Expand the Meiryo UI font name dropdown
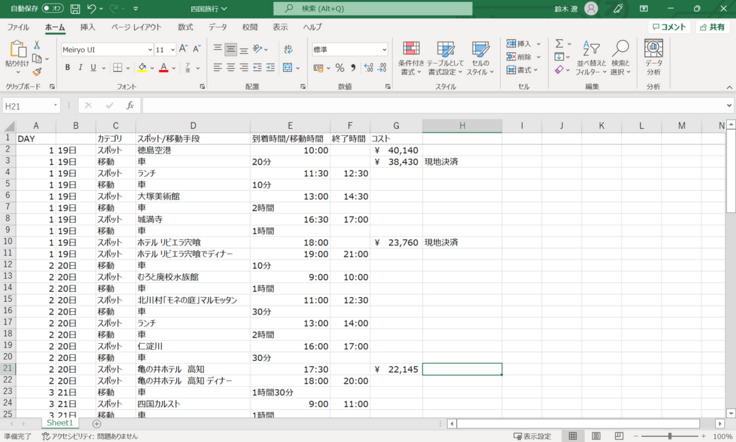Image resolution: width=736 pixels, height=442 pixels. tap(148, 49)
